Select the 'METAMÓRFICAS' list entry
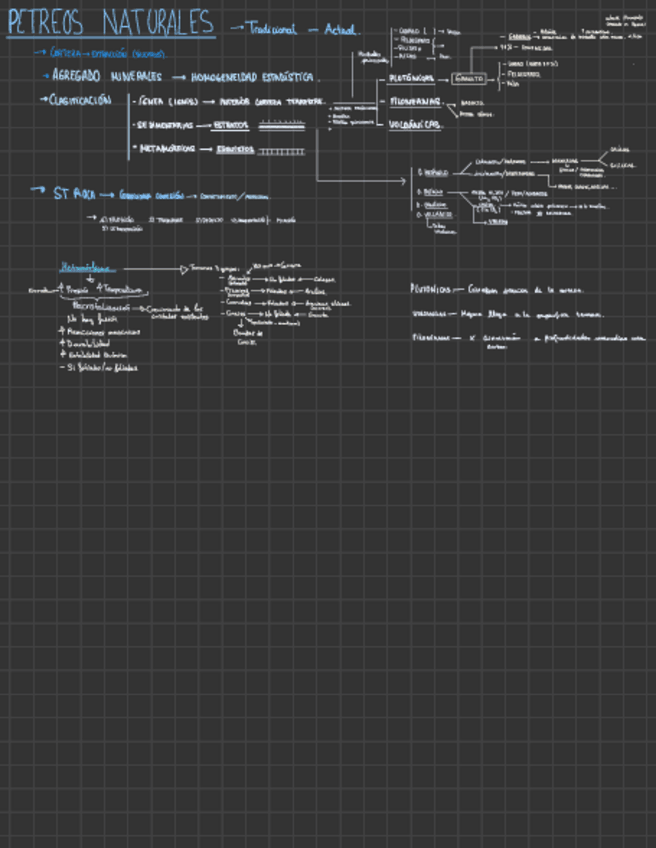This screenshot has width=656, height=848. (167, 148)
